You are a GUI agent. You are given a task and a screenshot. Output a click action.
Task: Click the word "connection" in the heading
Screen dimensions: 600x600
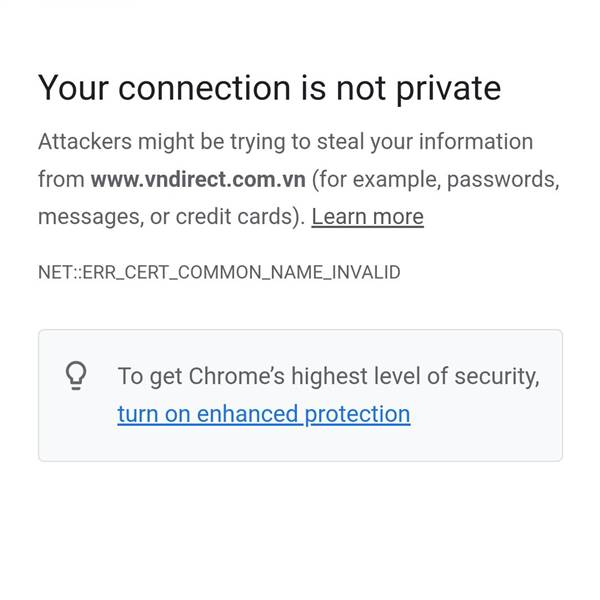coord(203,88)
